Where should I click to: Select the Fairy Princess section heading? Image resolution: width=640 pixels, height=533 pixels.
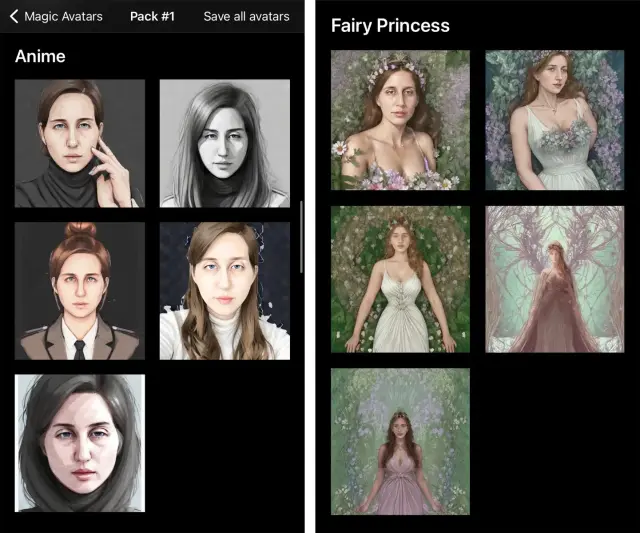(x=390, y=25)
